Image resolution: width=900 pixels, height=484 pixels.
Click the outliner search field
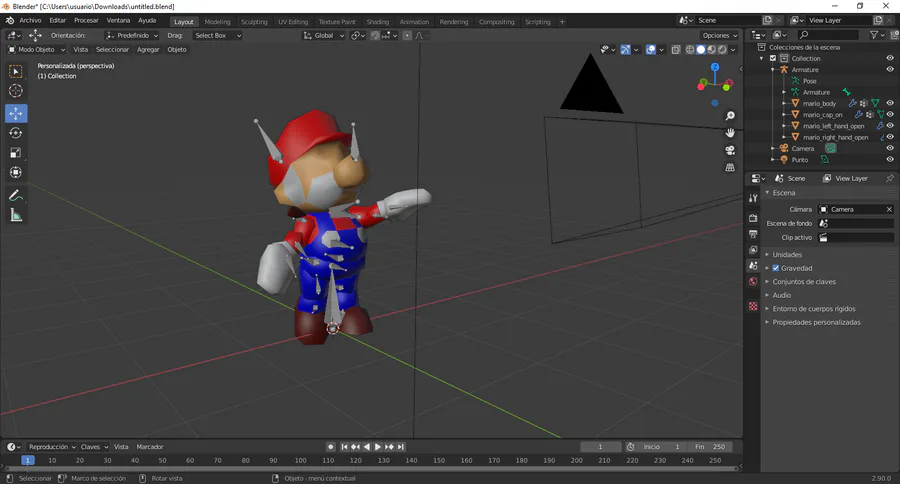click(827, 35)
